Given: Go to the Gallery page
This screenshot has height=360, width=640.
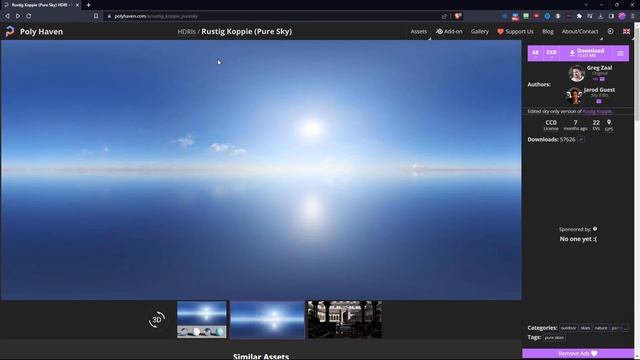Looking at the screenshot, I should (x=480, y=31).
